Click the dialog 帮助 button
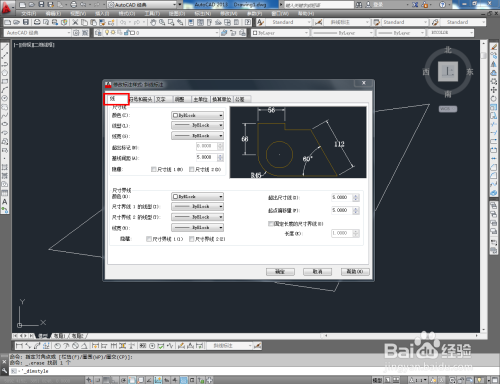500x384 pixels. pos(355,272)
